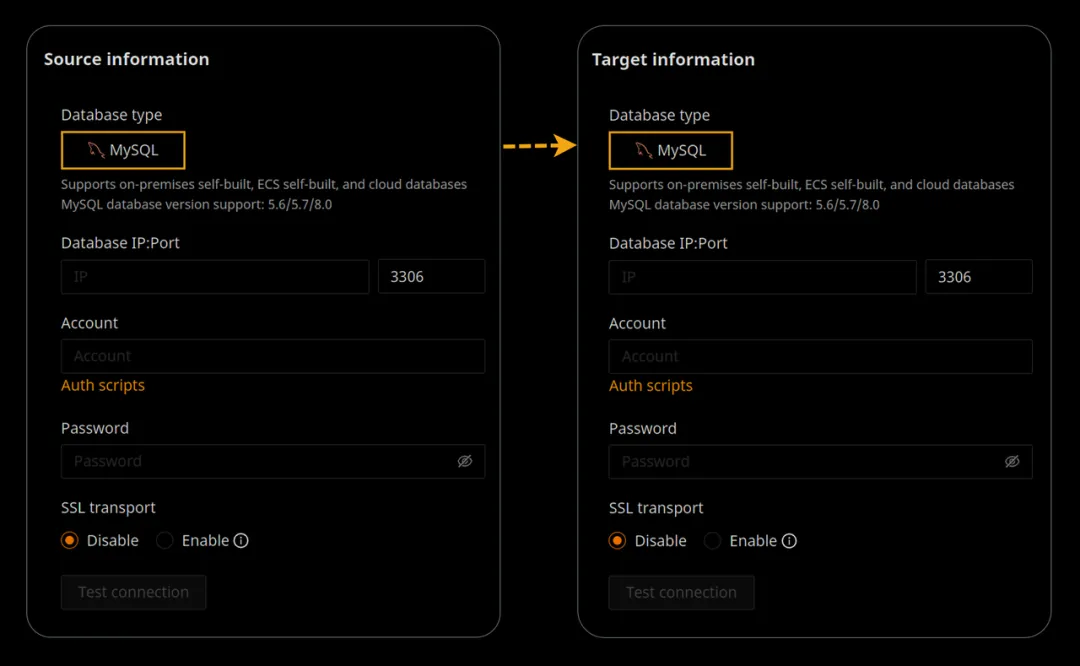Focus the target database IP field
Viewport: 1080px width, 666px height.
pyautogui.click(x=763, y=277)
